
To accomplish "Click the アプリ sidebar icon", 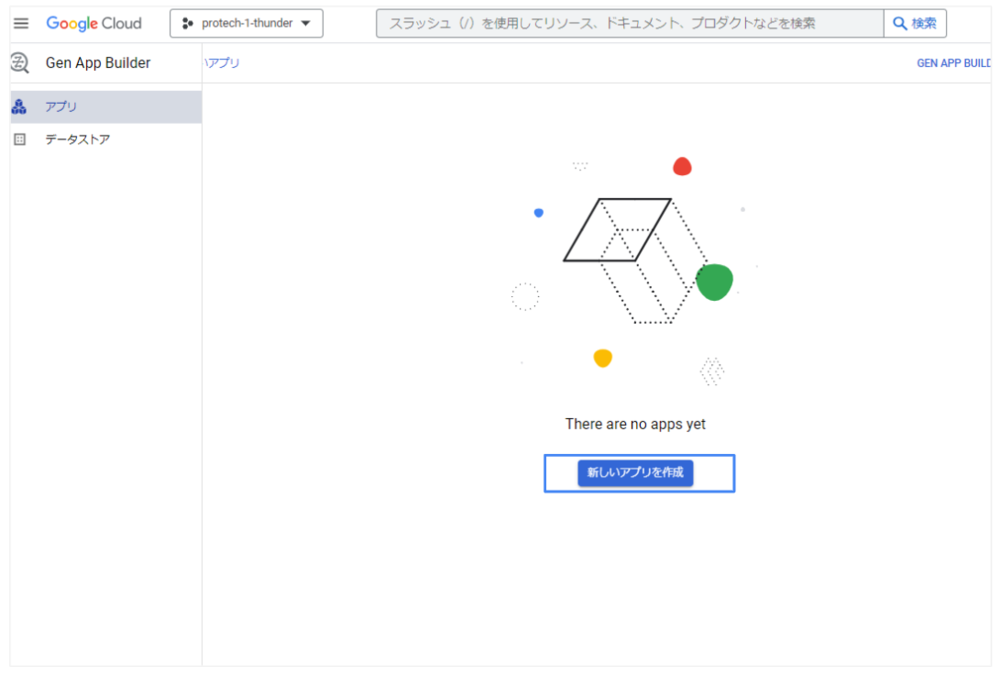I will coord(19,106).
